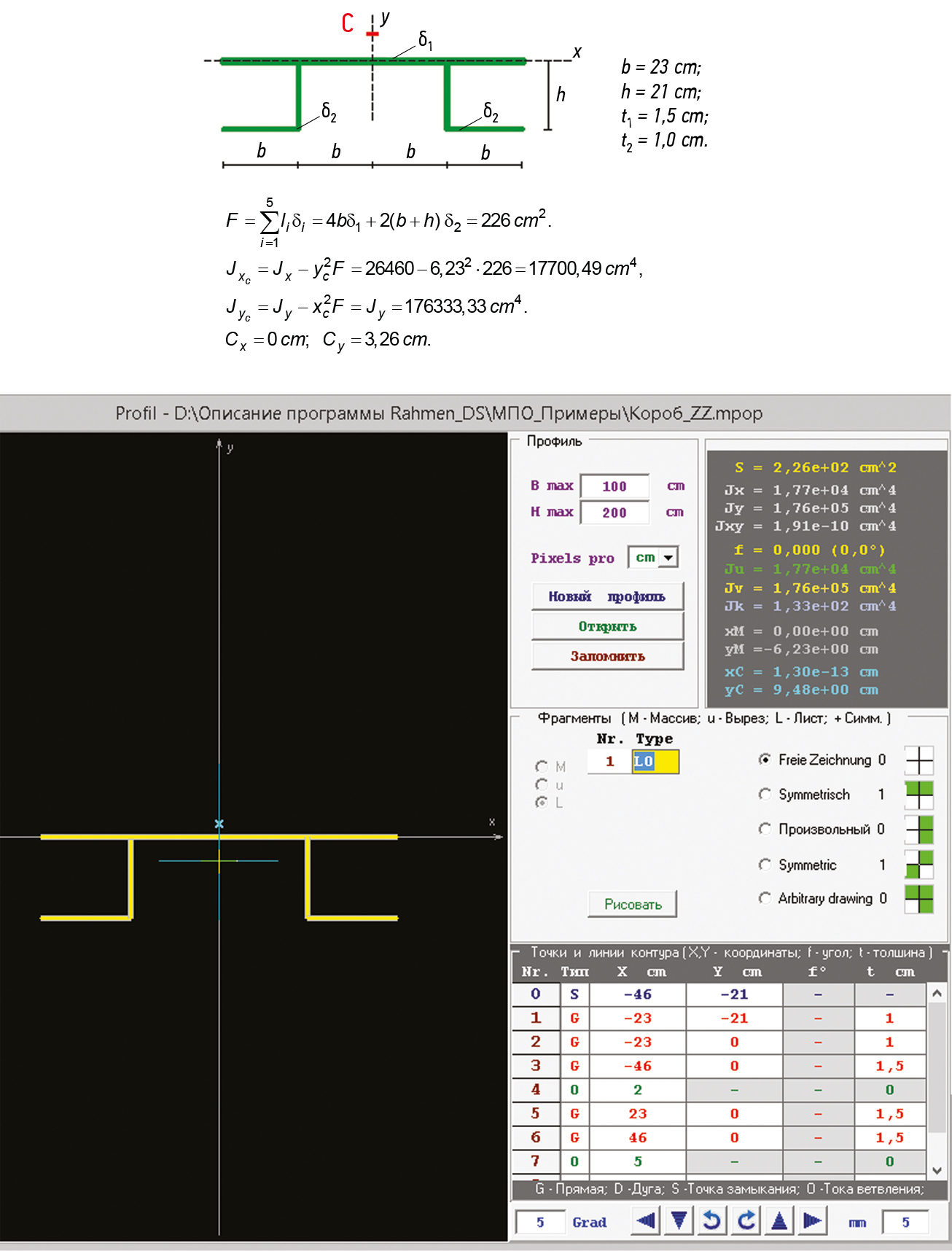This screenshot has width=952, height=1251.
Task: Click the Новый профиль button
Action: [x=607, y=596]
